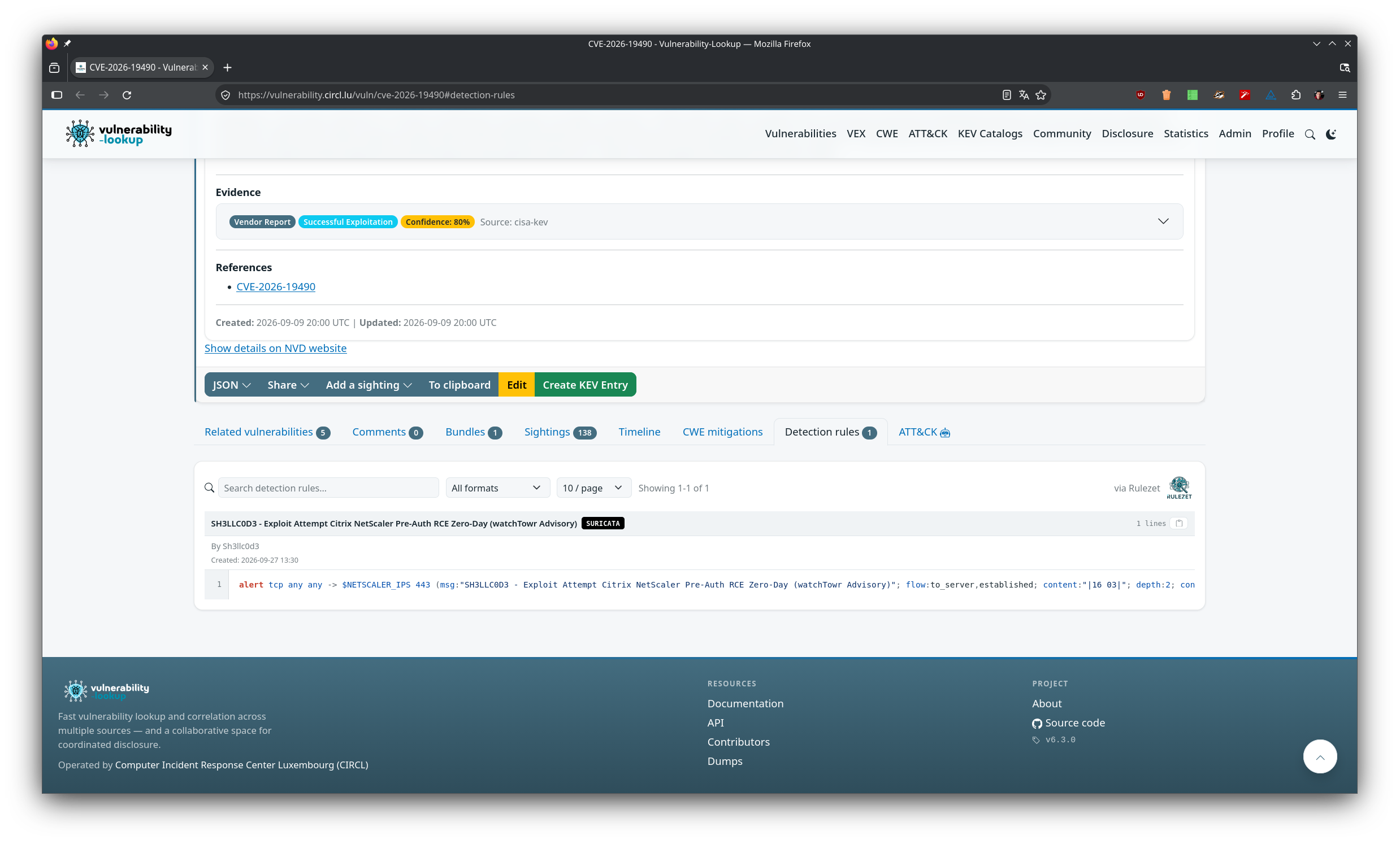
Task: Open the uBlock Origin extension icon
Action: (1141, 95)
